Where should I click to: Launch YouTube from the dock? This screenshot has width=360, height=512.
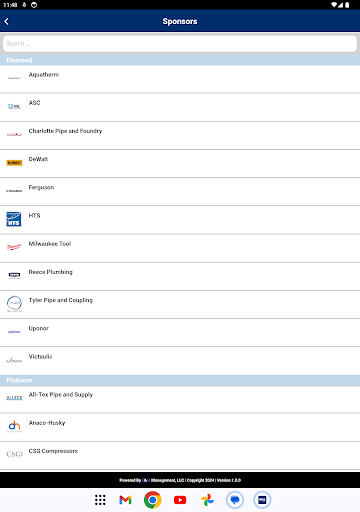[180, 500]
